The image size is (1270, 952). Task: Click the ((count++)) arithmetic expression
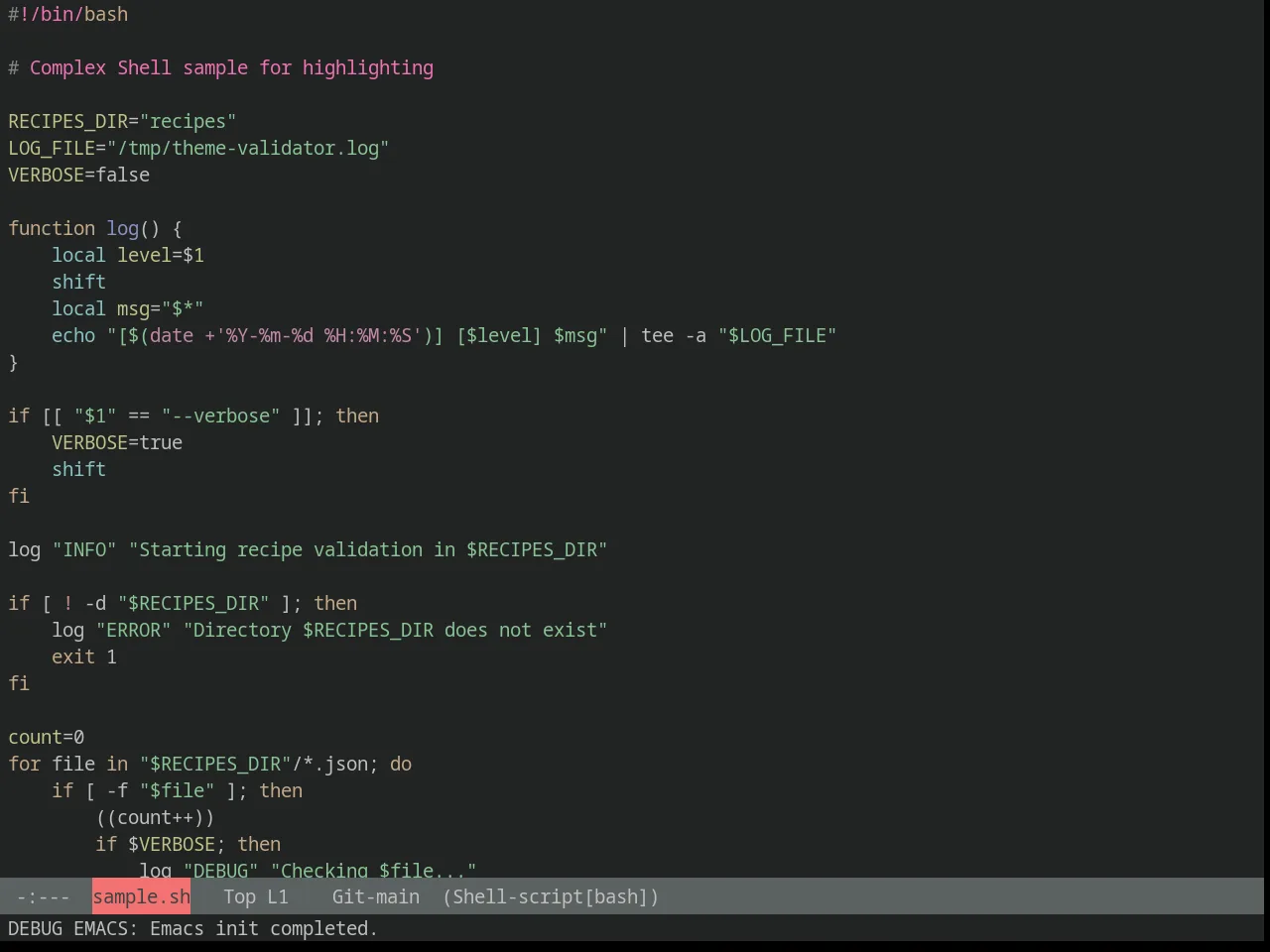(155, 817)
